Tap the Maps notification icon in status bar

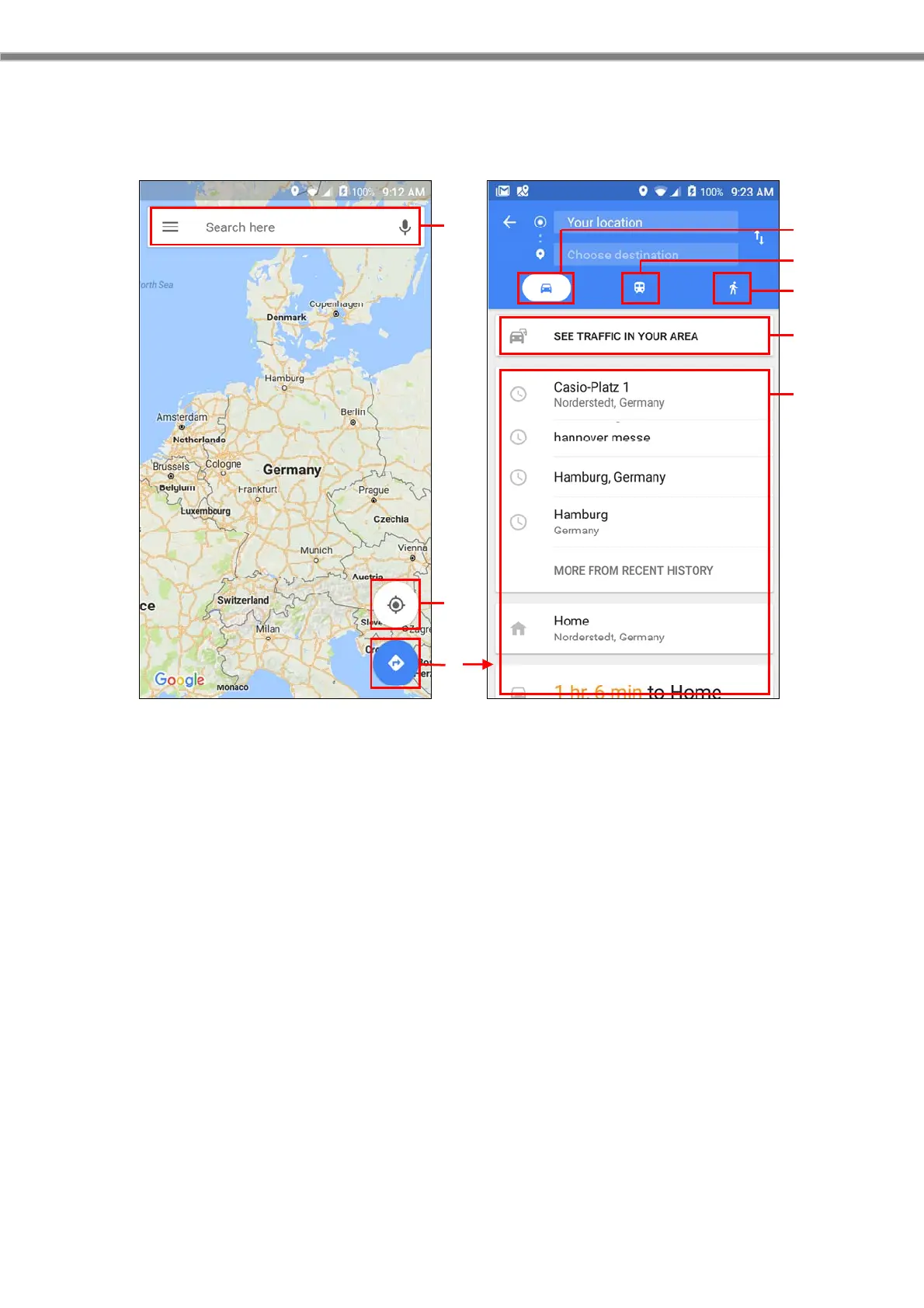tap(523, 191)
